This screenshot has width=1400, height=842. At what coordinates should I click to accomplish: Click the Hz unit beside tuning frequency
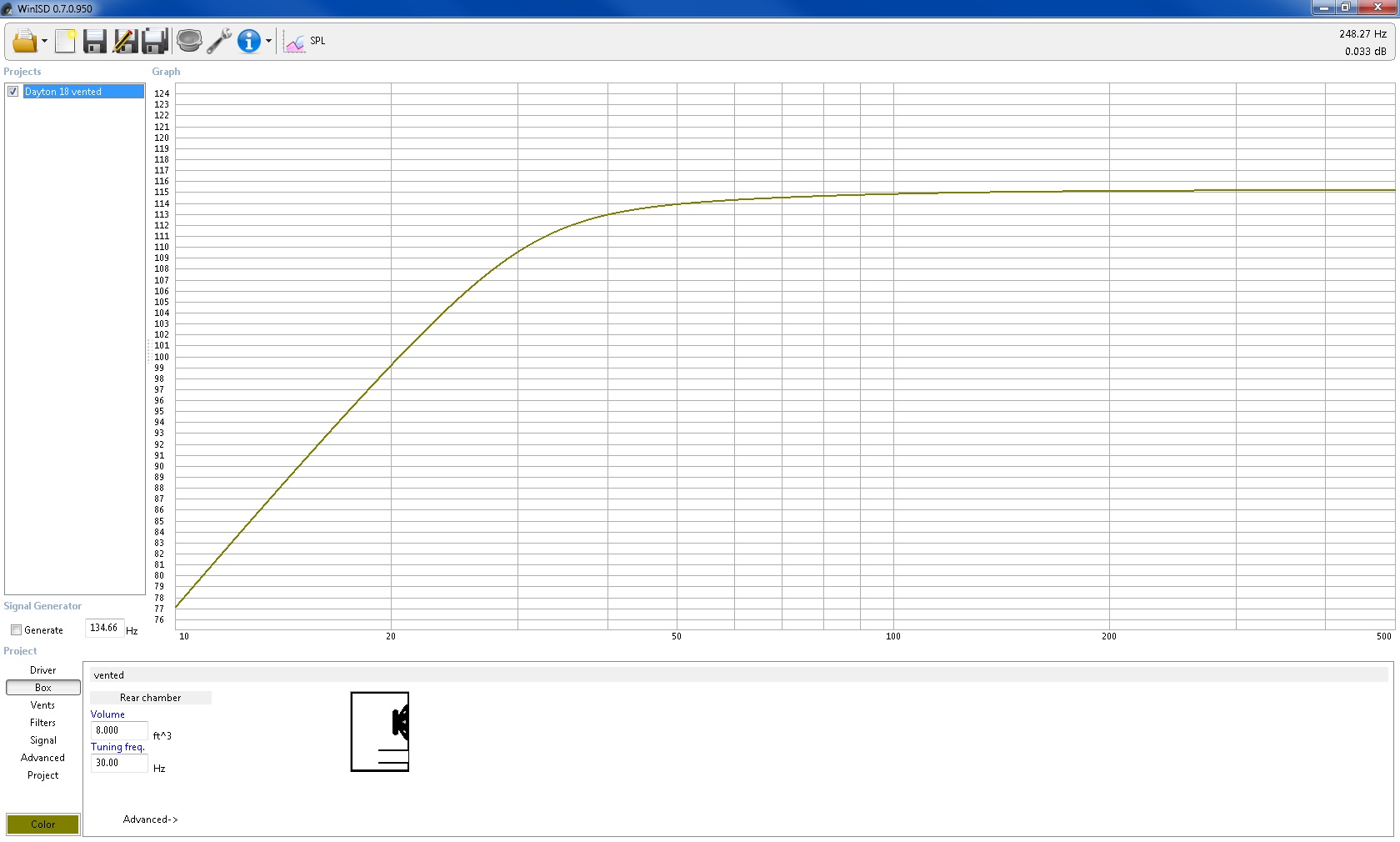point(159,769)
